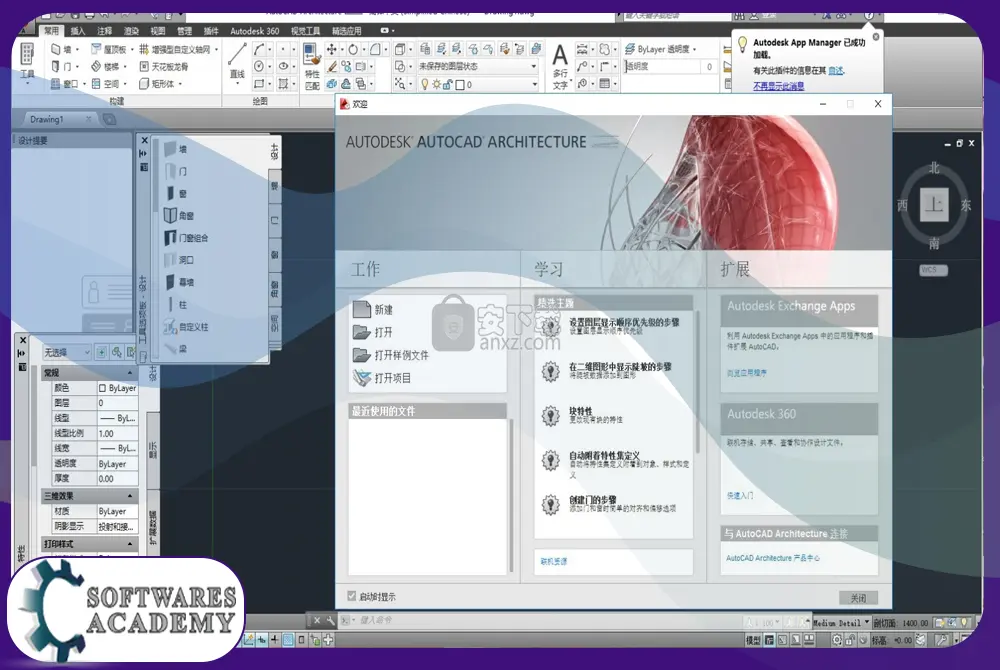Toggle the layer on/off lightbulb icon
Viewport: 1000px width, 670px height.
click(x=424, y=84)
